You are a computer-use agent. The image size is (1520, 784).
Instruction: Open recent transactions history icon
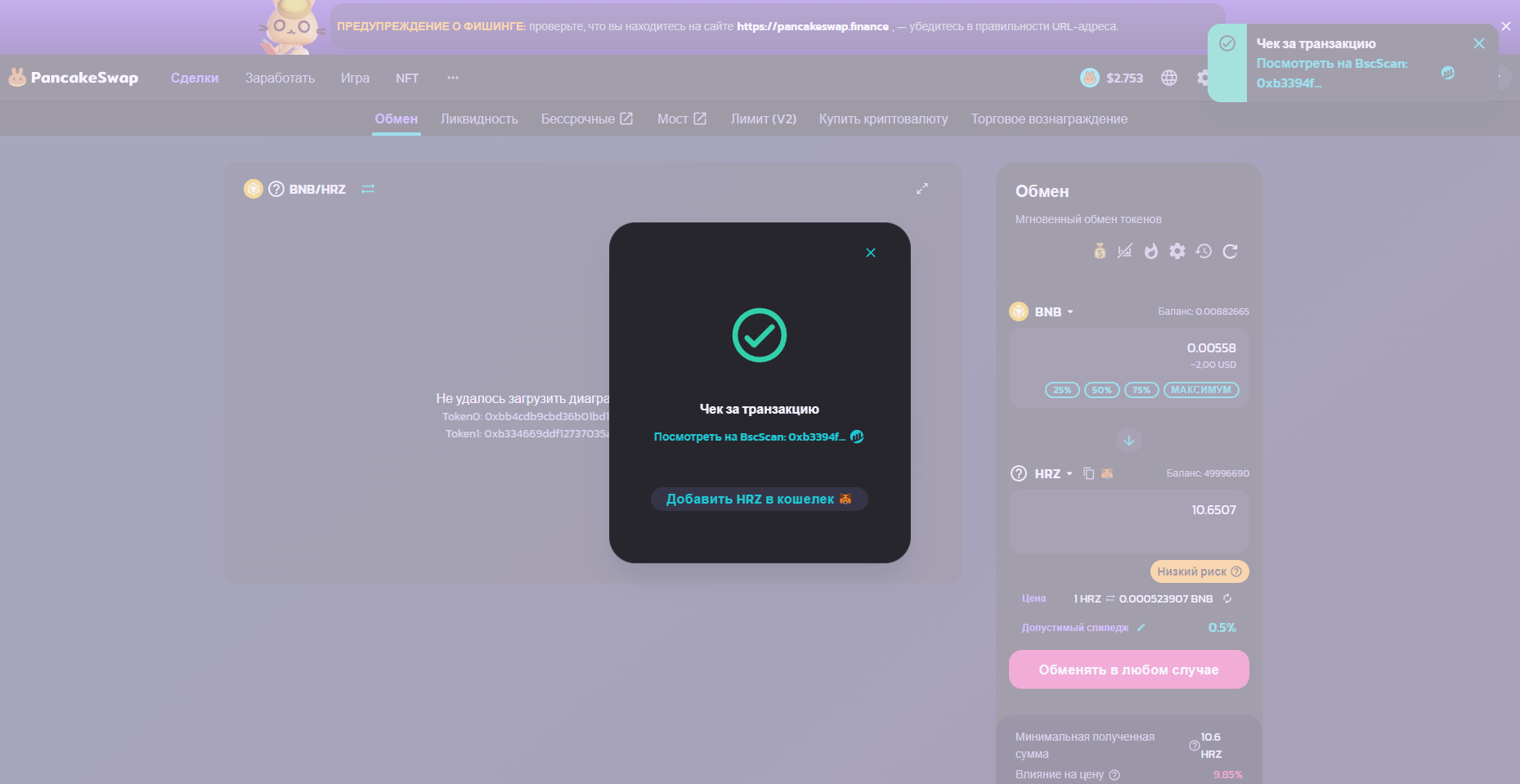coord(1204,251)
